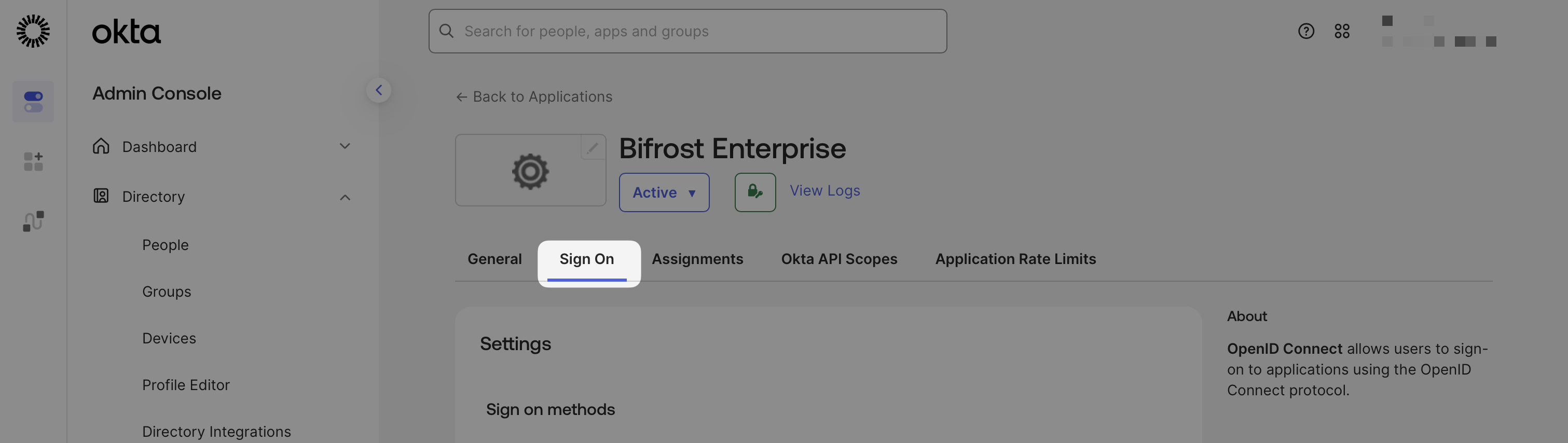Open Directory Integrations menu item
This screenshot has width=1568, height=443.
point(216,432)
